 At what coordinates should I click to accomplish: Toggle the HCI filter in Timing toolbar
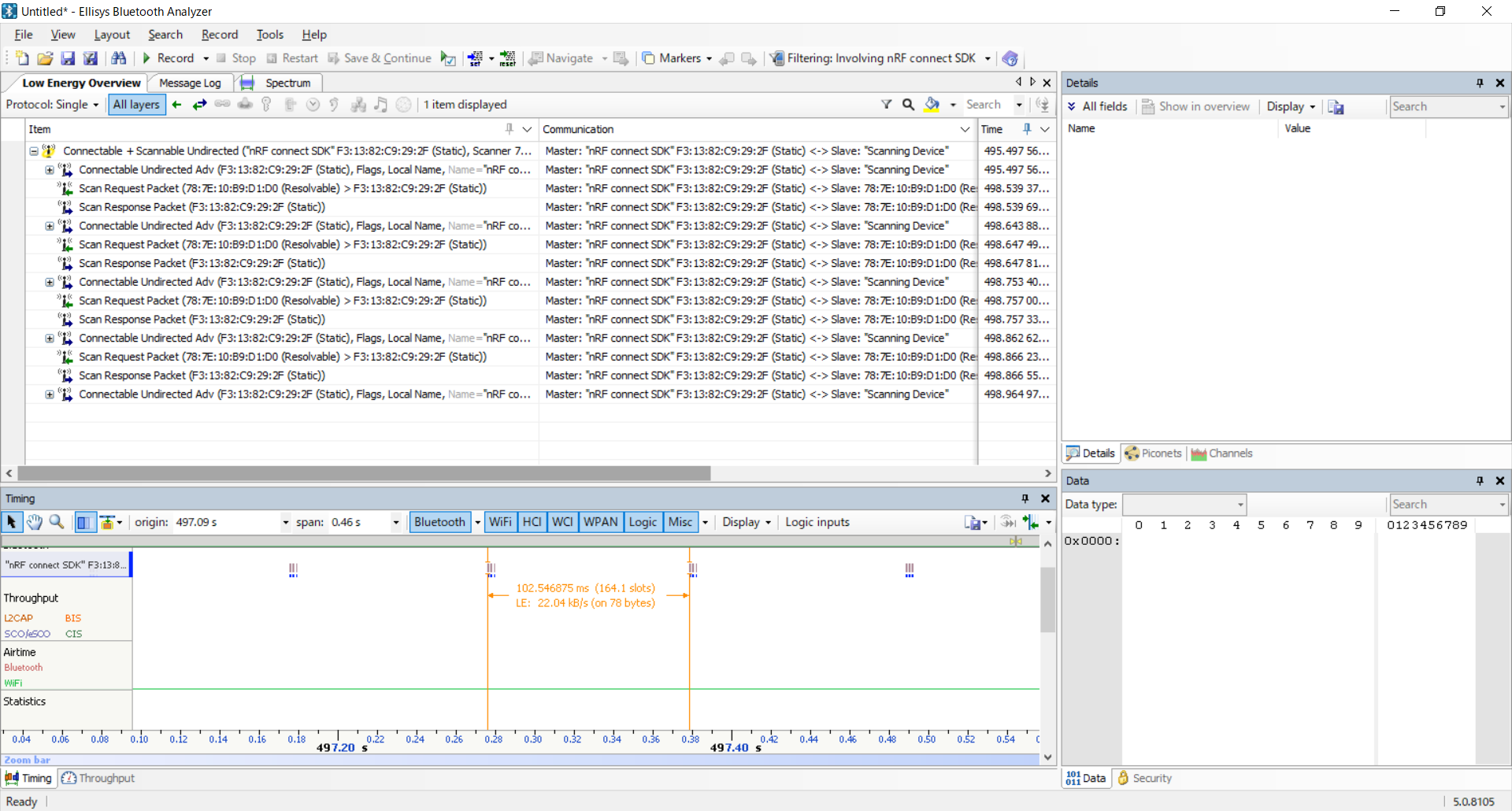point(532,522)
